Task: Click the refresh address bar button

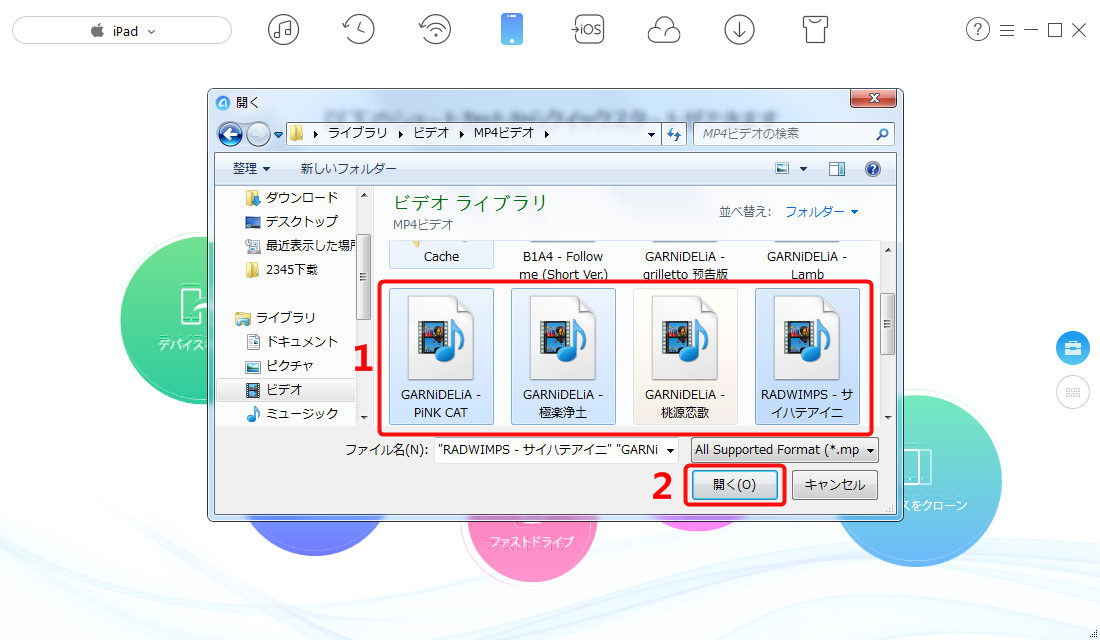Action: click(674, 133)
